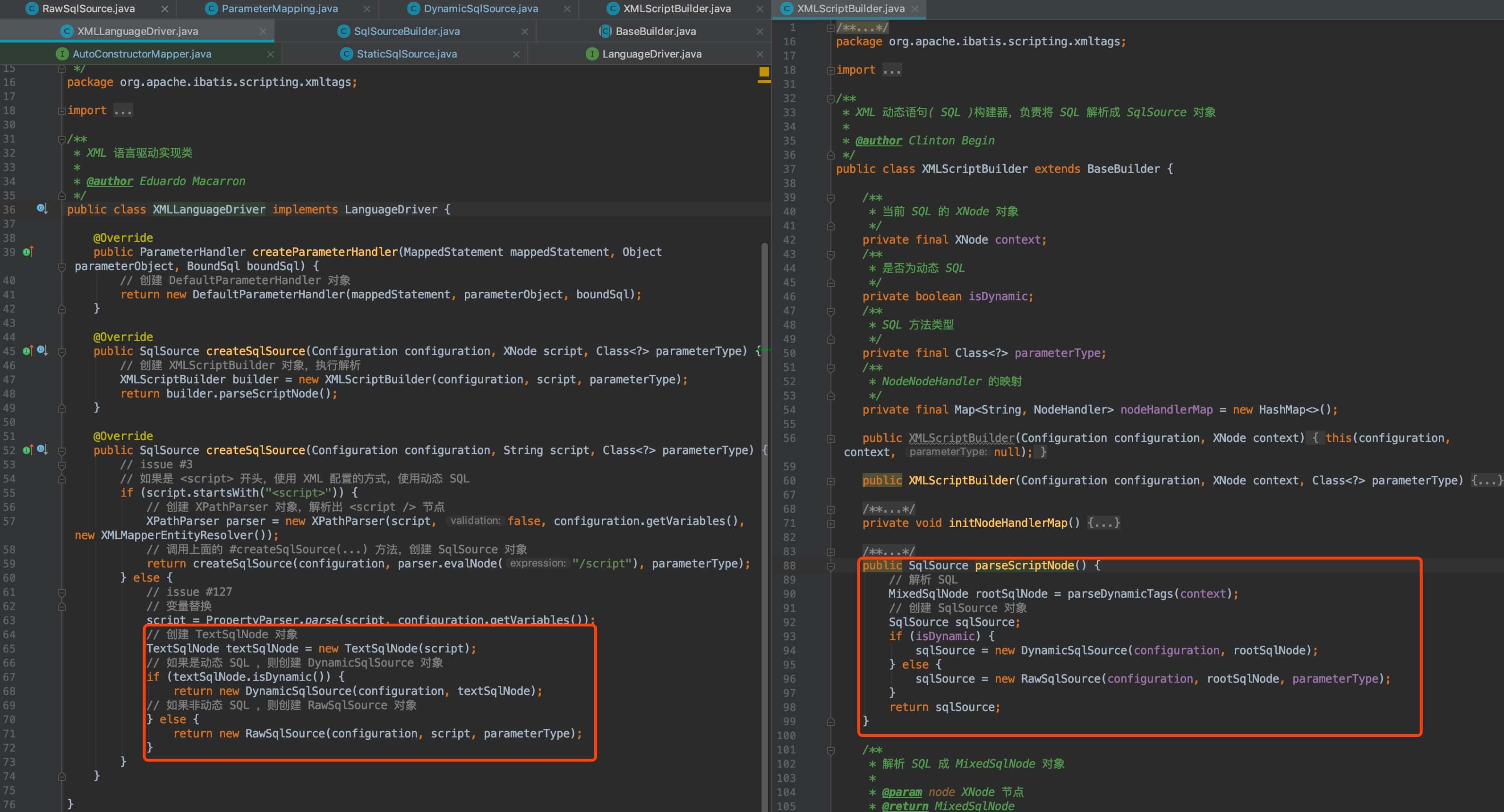Switch to the BaseBuilder.java tab
1504x812 pixels.
click(656, 32)
